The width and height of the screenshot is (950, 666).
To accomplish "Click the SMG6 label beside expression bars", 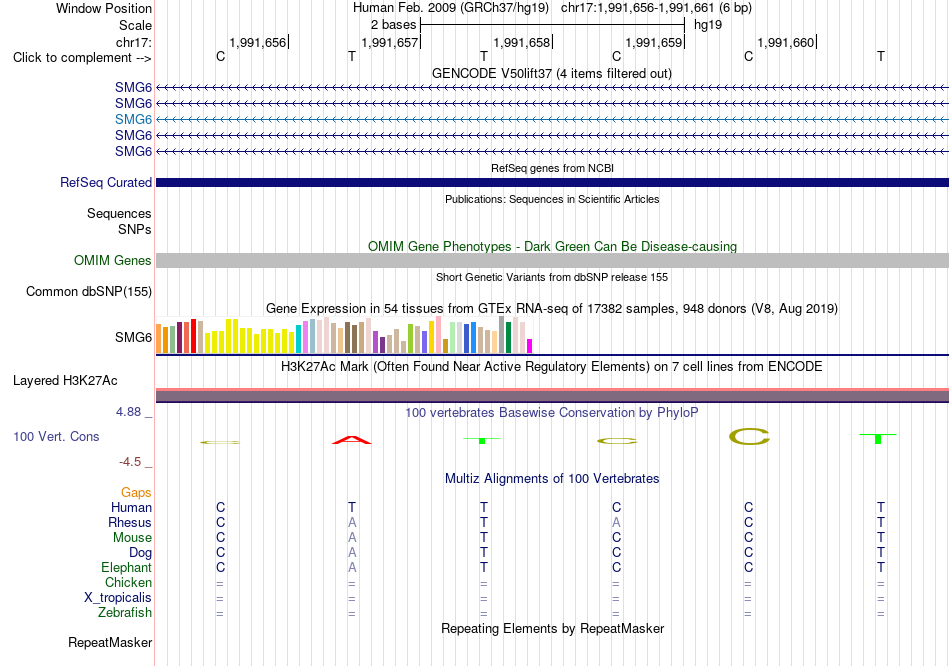I will pos(133,337).
